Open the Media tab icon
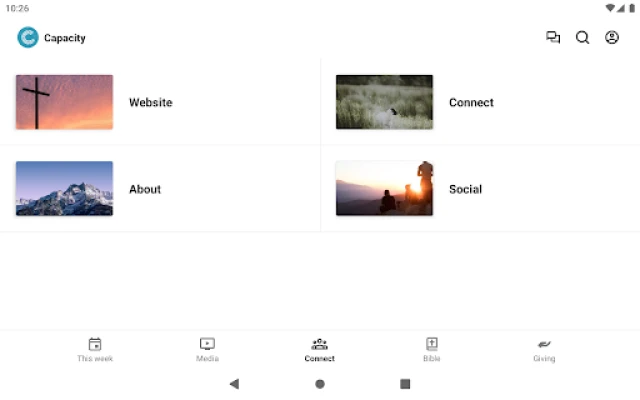The image size is (640, 400). click(x=207, y=344)
